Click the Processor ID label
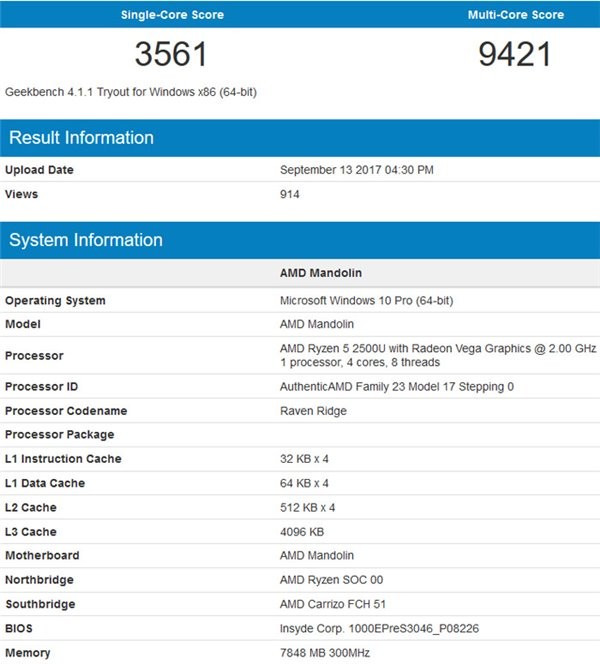 41,387
